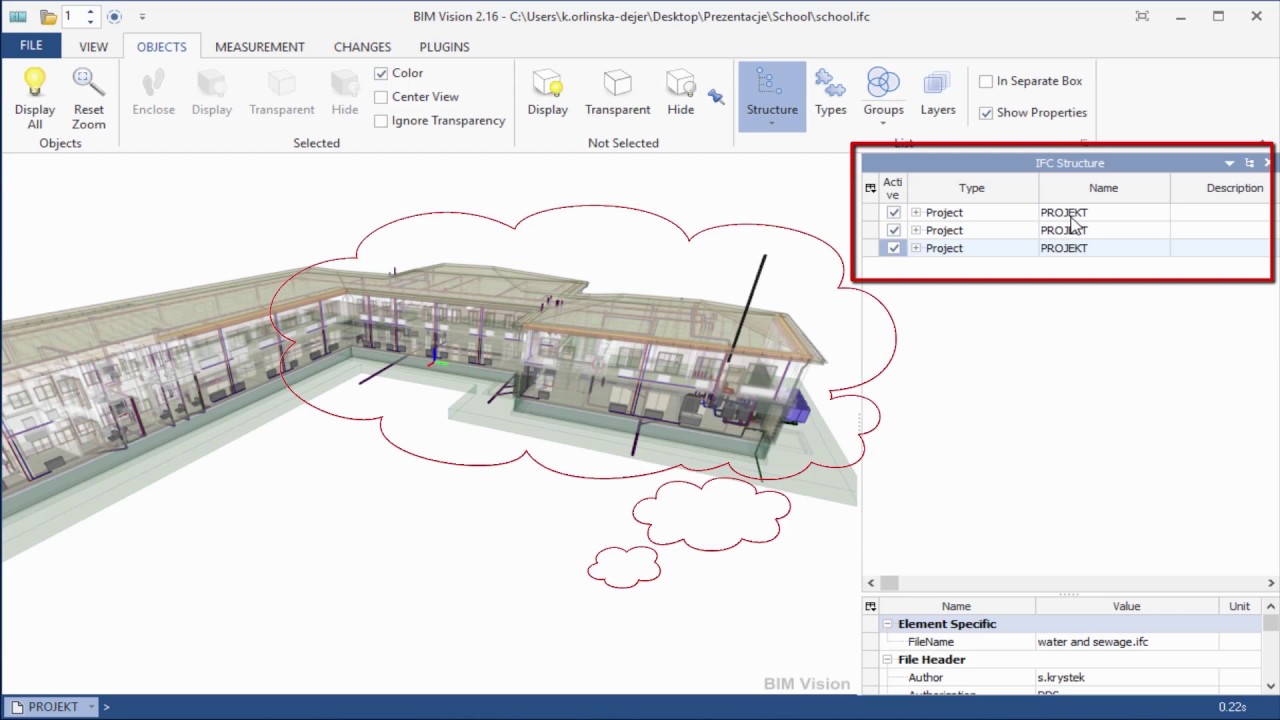The image size is (1280, 720).
Task: Click the Type column header
Action: (x=972, y=188)
